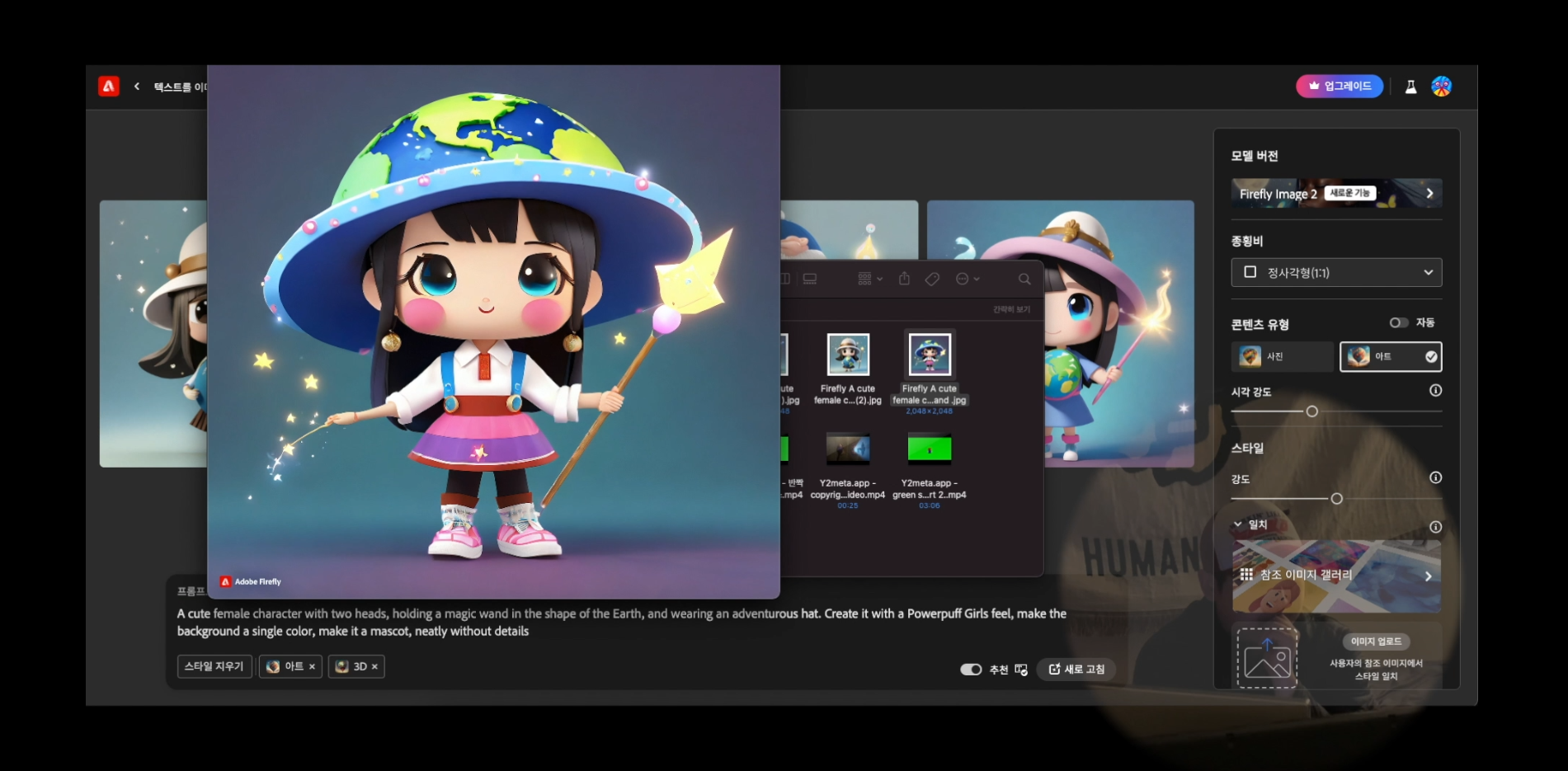Screen dimensions: 1568x771
Task: Open the user profile avatar
Action: point(1441,87)
